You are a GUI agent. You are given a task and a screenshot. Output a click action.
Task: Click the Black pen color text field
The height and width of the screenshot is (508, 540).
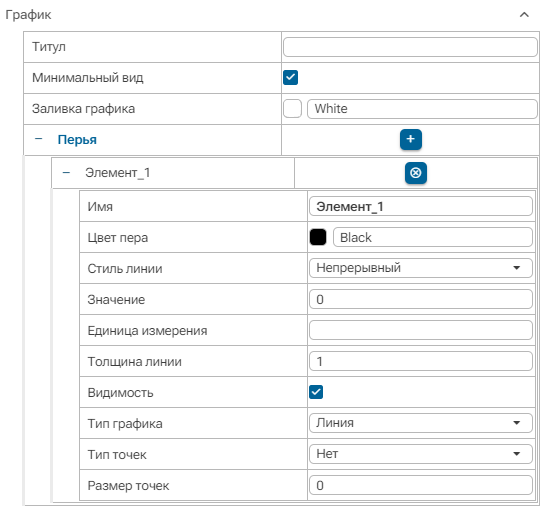[433, 237]
